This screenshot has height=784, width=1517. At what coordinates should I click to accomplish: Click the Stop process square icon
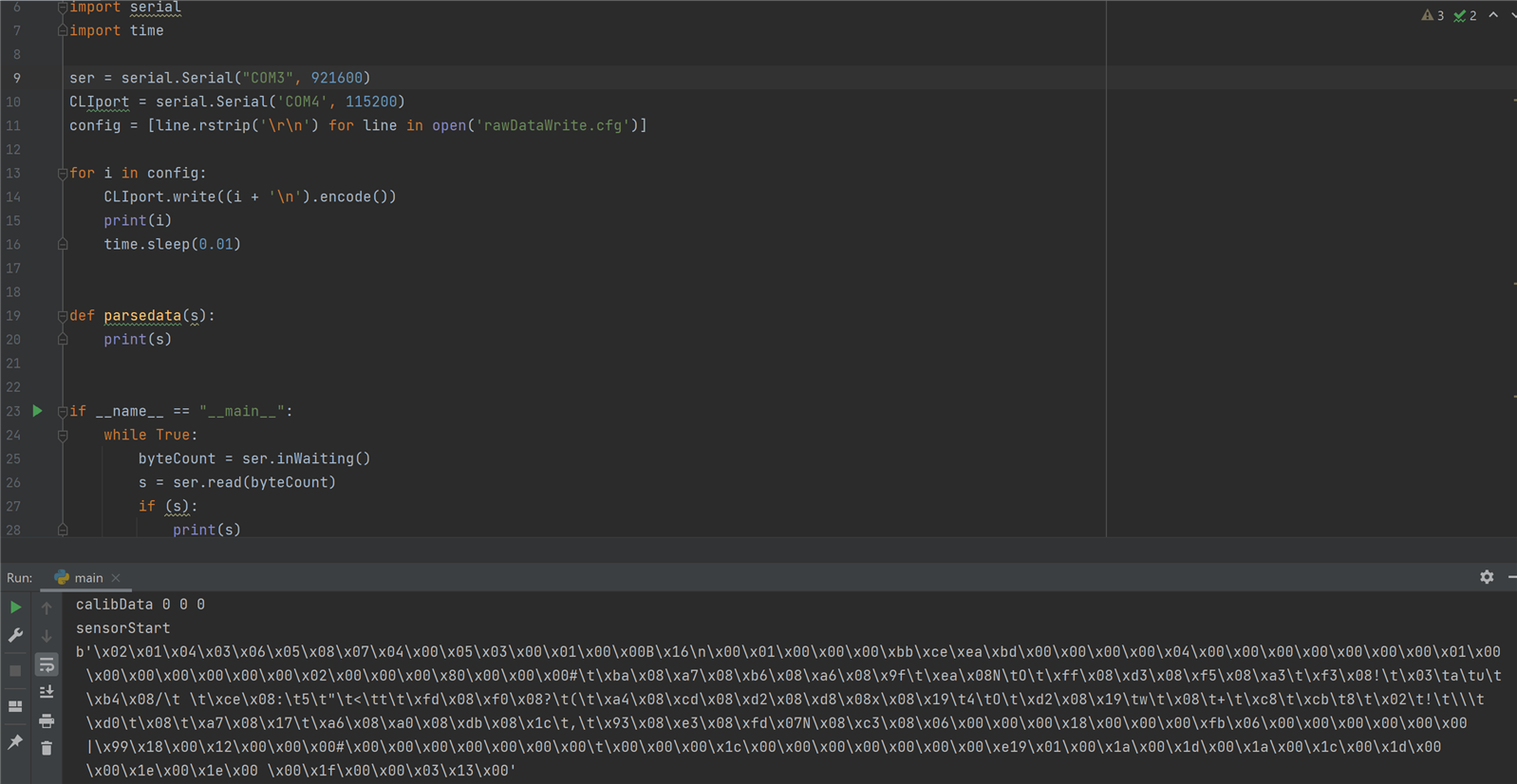[x=15, y=670]
